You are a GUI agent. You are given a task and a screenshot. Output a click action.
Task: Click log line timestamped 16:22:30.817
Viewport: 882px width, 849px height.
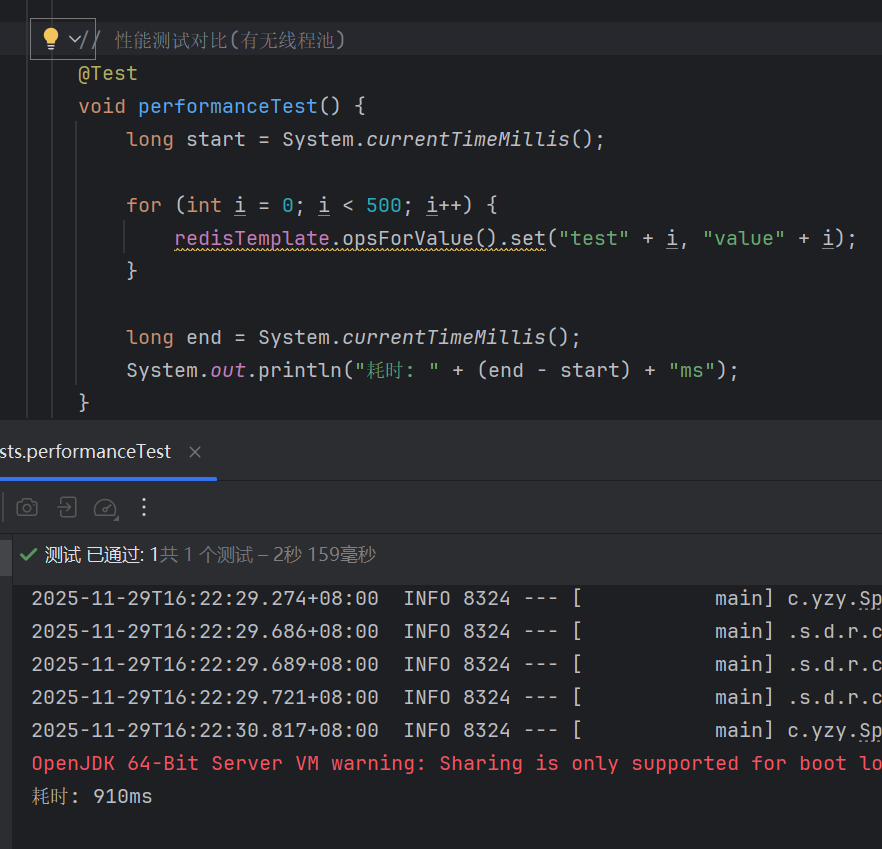point(456,731)
